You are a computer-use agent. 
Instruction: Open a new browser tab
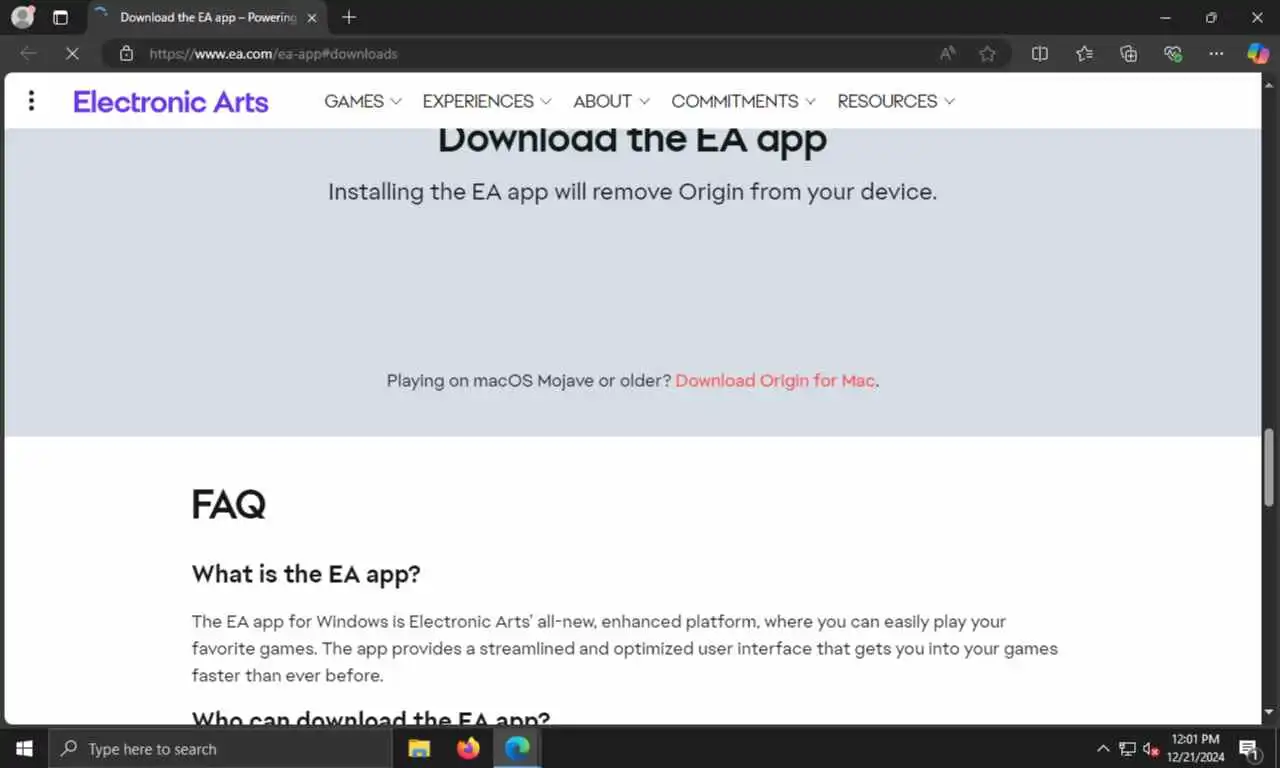click(349, 17)
